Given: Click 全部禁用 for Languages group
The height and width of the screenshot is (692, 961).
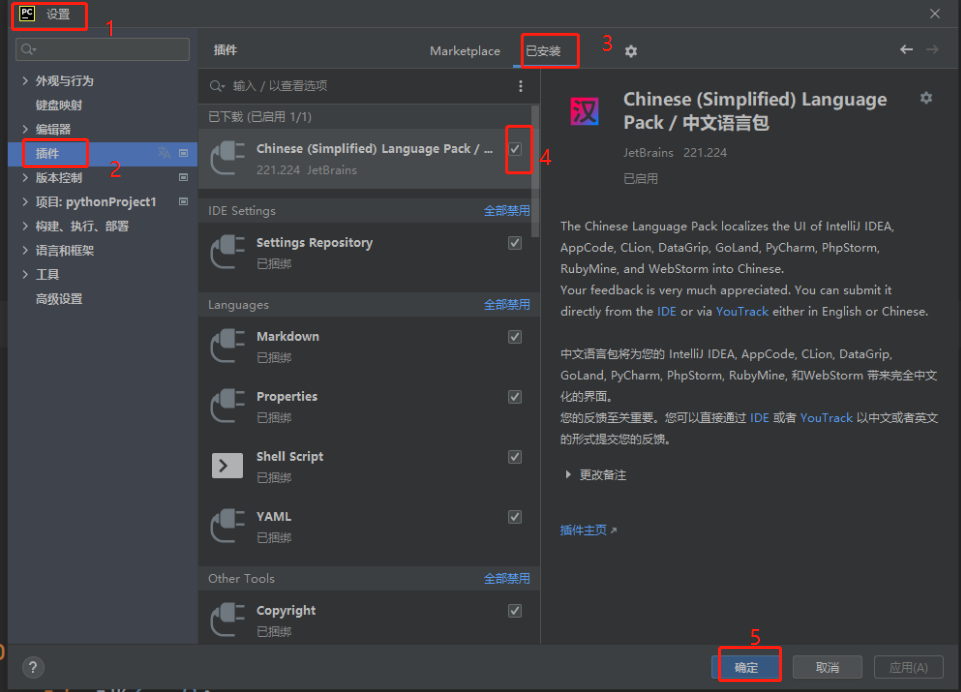Looking at the screenshot, I should click(507, 304).
